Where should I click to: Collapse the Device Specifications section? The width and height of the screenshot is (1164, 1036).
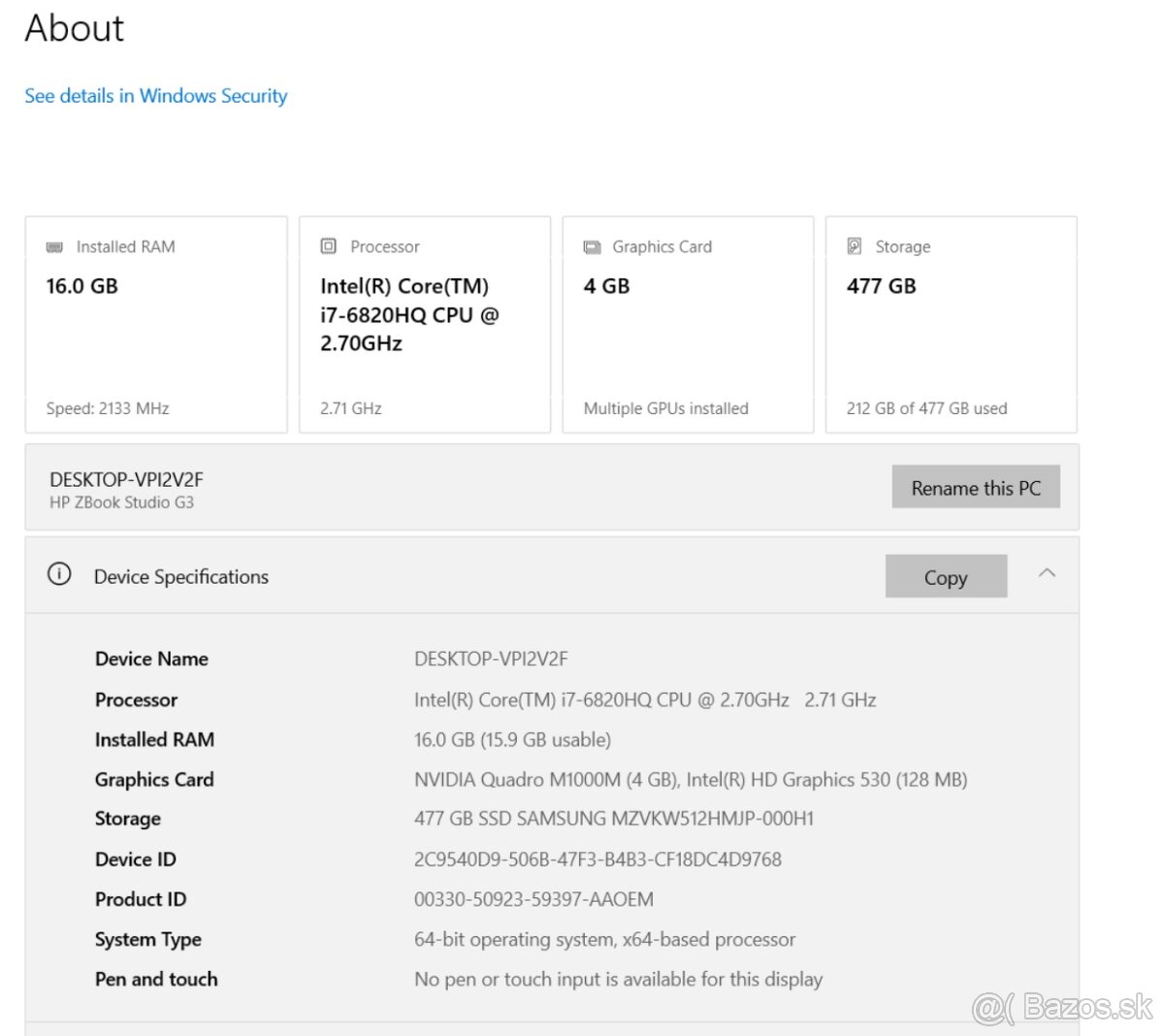[x=1047, y=573]
